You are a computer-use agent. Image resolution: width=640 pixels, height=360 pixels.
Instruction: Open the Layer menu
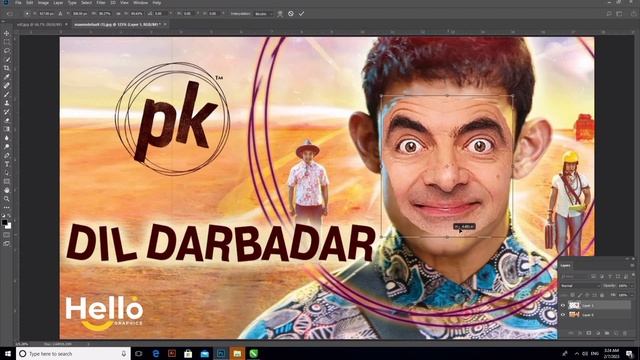pyautogui.click(x=58, y=2)
